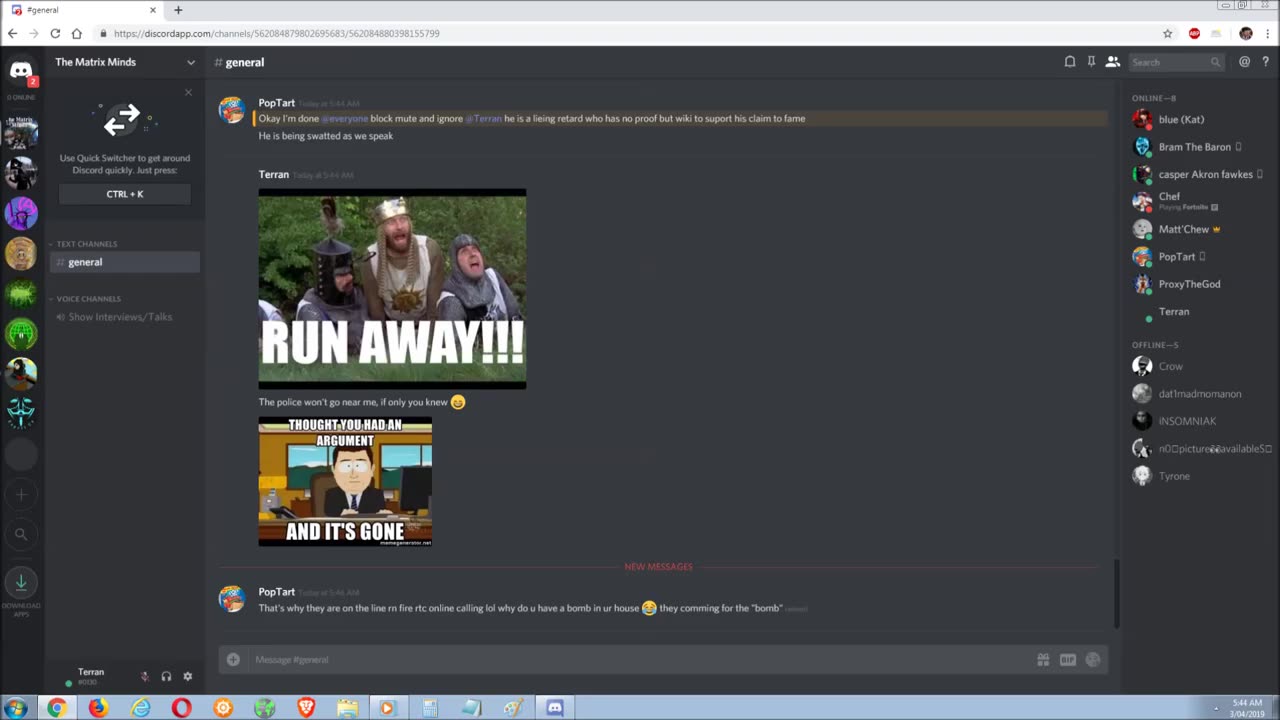Open Windows Start menu
The width and height of the screenshot is (1280, 720).
pyautogui.click(x=16, y=708)
